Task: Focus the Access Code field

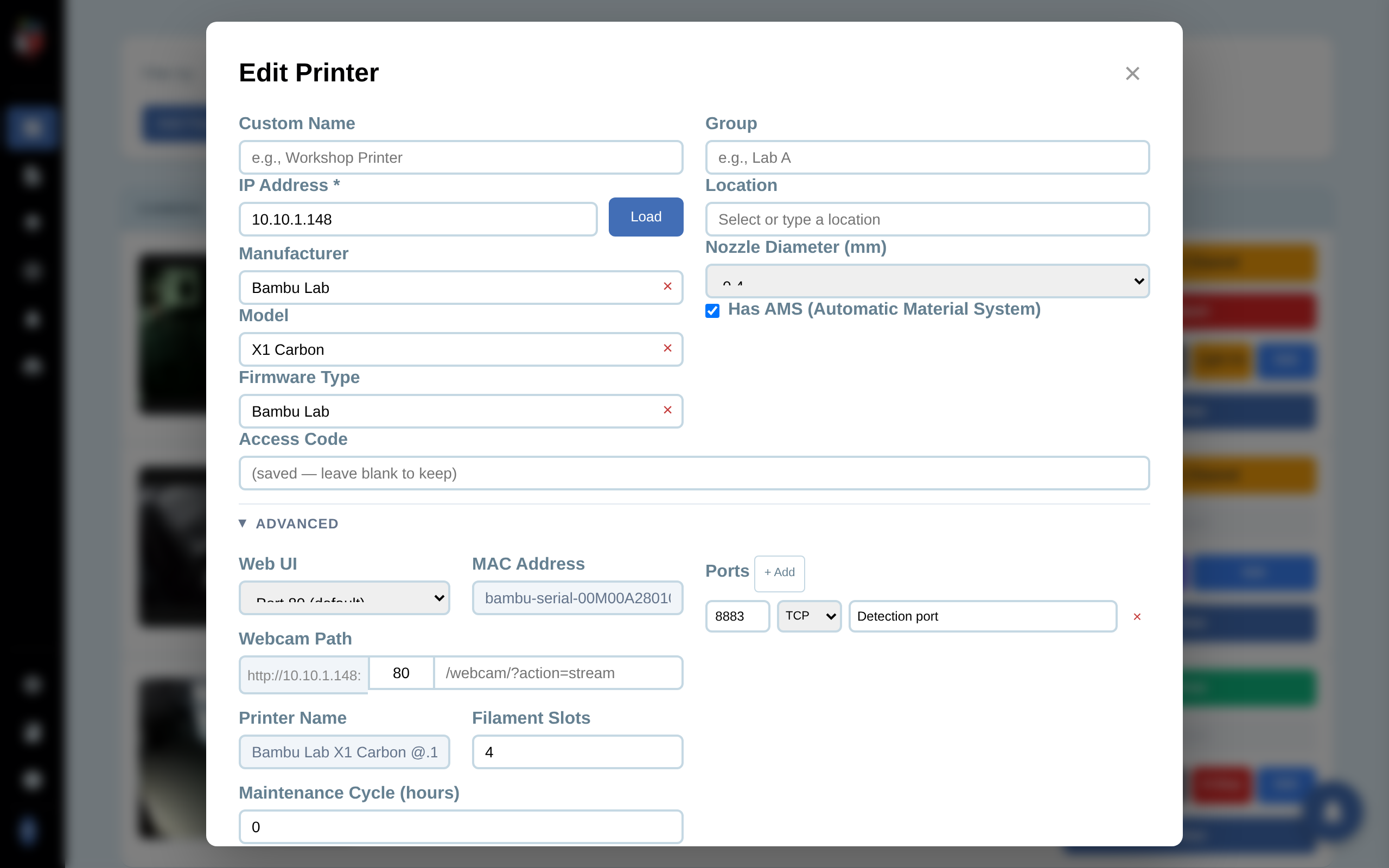Action: (x=694, y=473)
